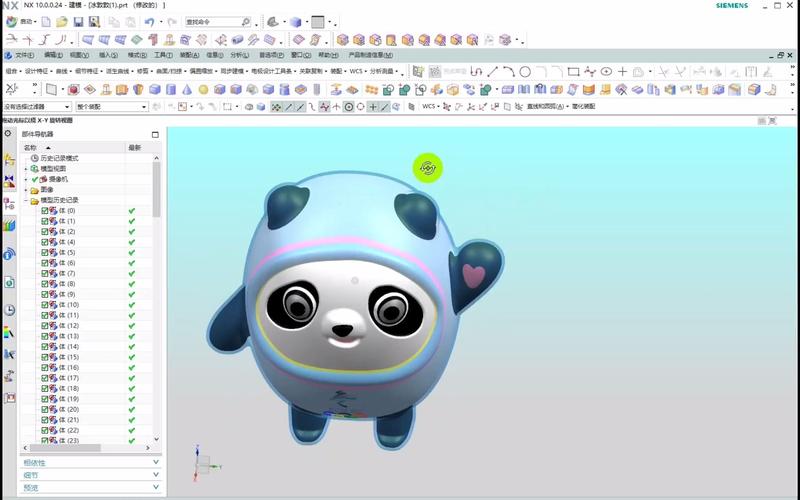The image size is (800, 500).
Task: Collapse the 模型历史记录 tree node
Action: (x=26, y=200)
